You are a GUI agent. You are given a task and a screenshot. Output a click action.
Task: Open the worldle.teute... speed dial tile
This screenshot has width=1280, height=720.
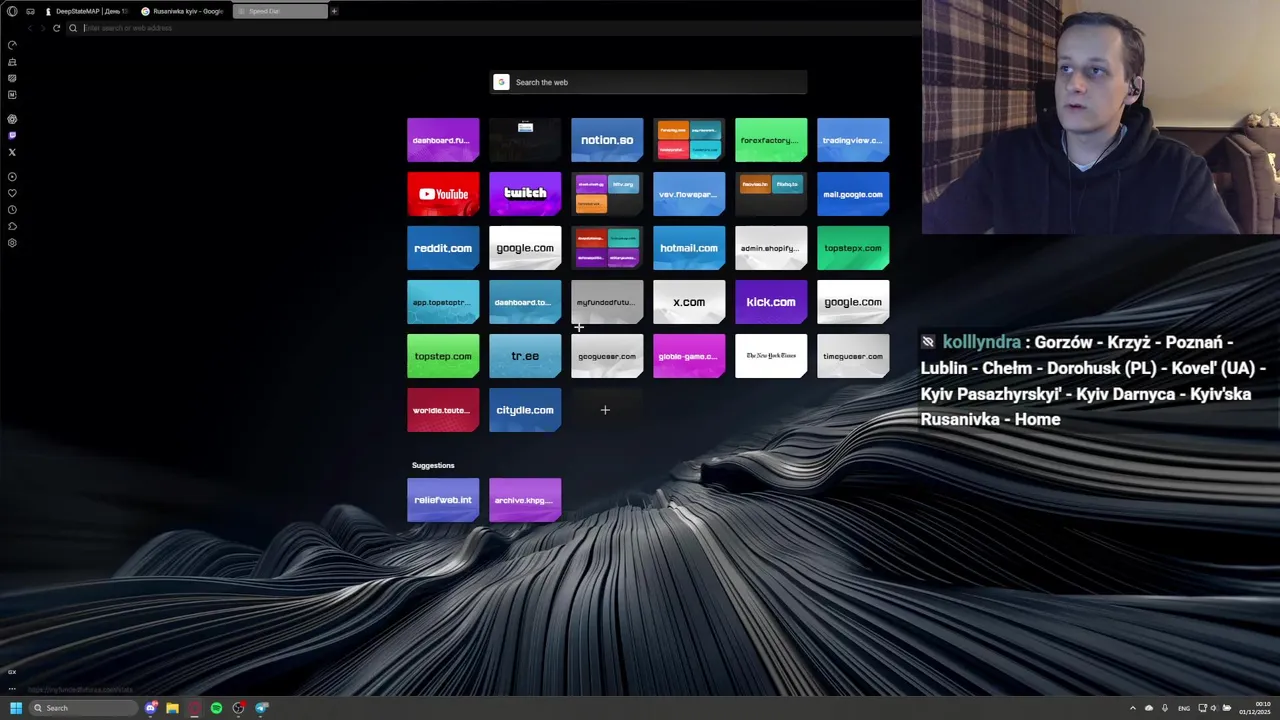click(443, 410)
